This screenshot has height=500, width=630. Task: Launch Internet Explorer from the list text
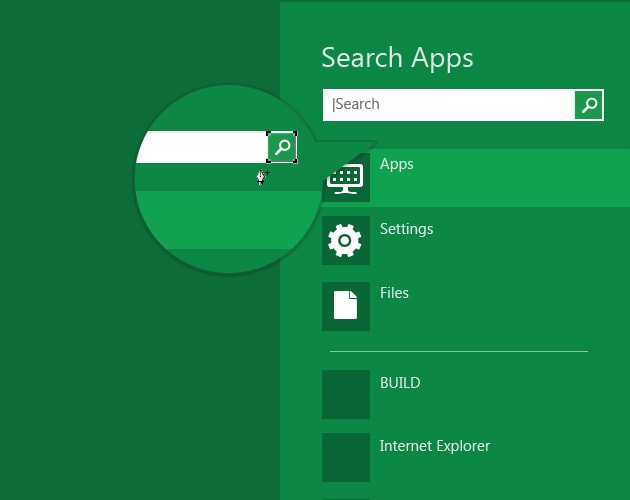coord(434,446)
